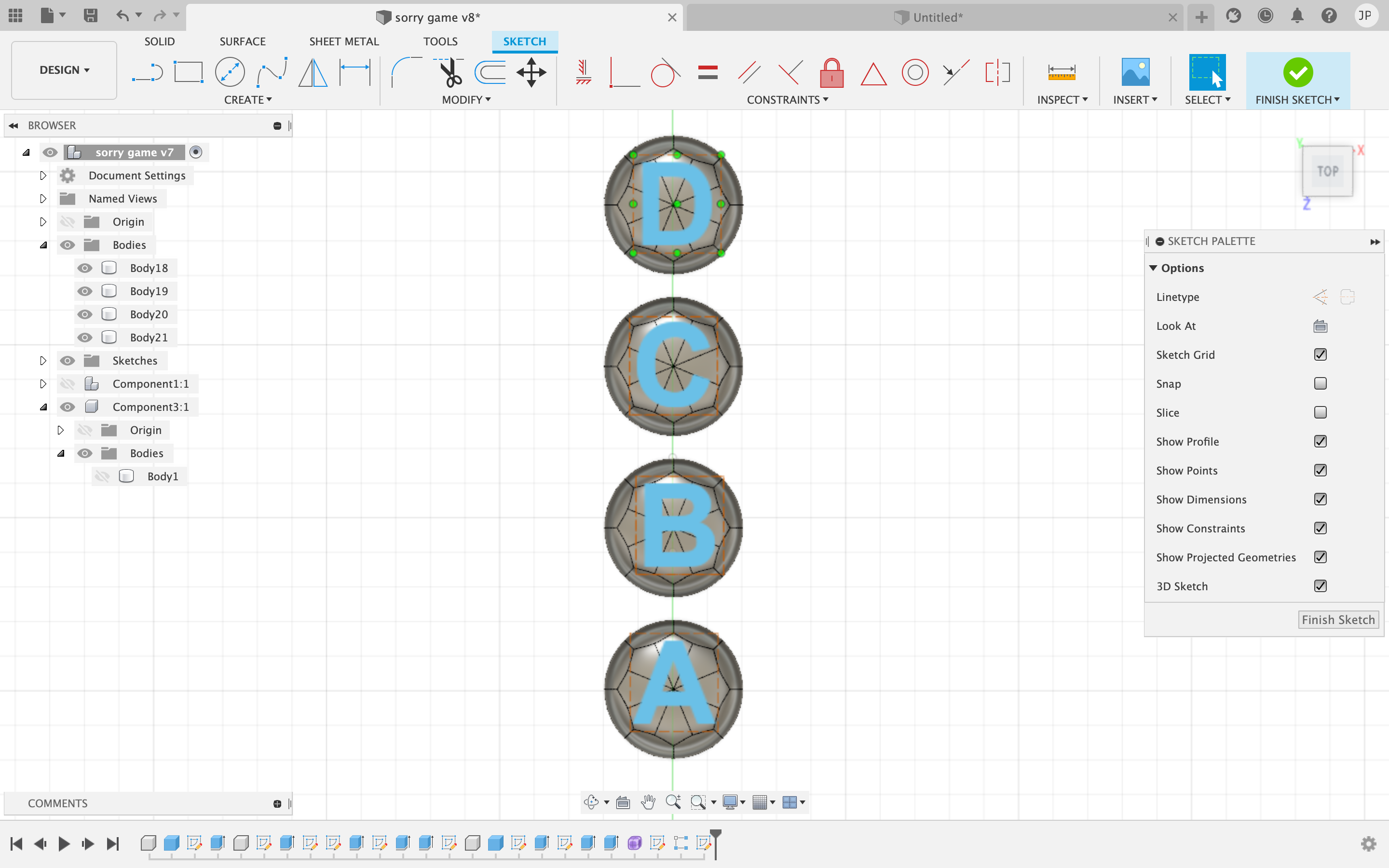Select the Fillet modify tool
1389x868 pixels.
click(407, 73)
